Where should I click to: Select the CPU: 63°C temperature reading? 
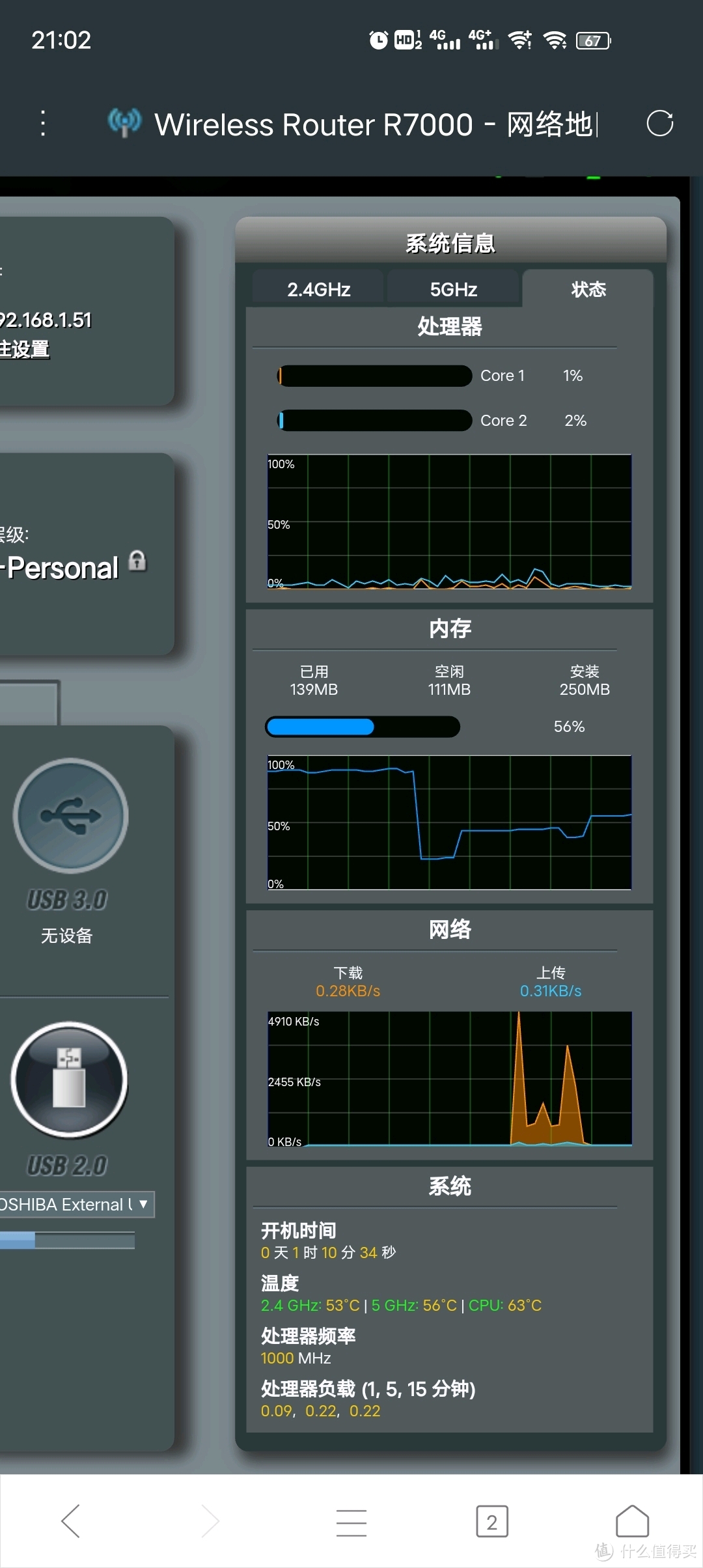coord(505,1305)
